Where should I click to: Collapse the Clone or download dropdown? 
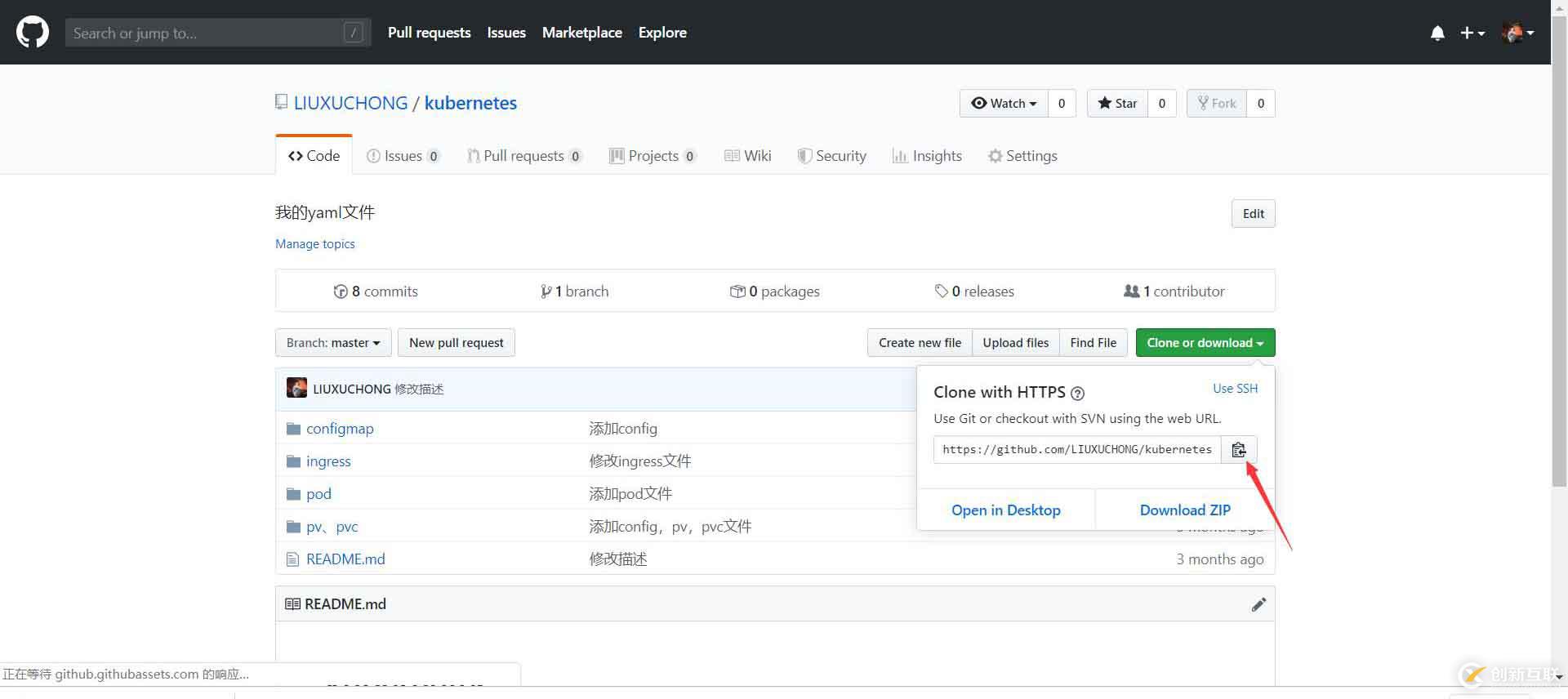(x=1205, y=343)
